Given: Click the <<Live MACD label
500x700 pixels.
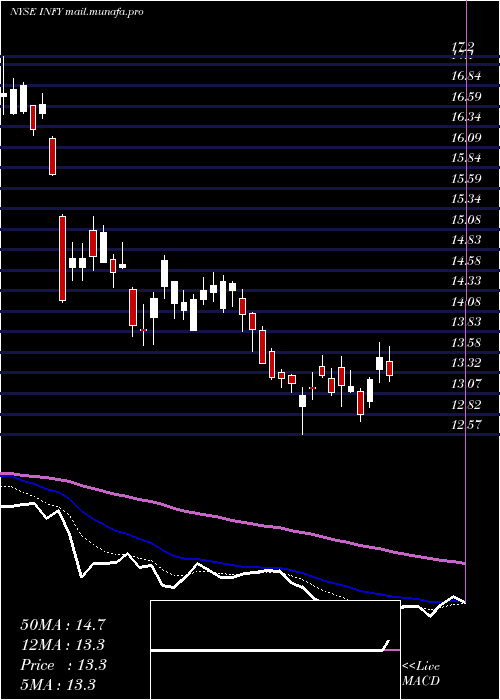Looking at the screenshot, I should point(421,674).
